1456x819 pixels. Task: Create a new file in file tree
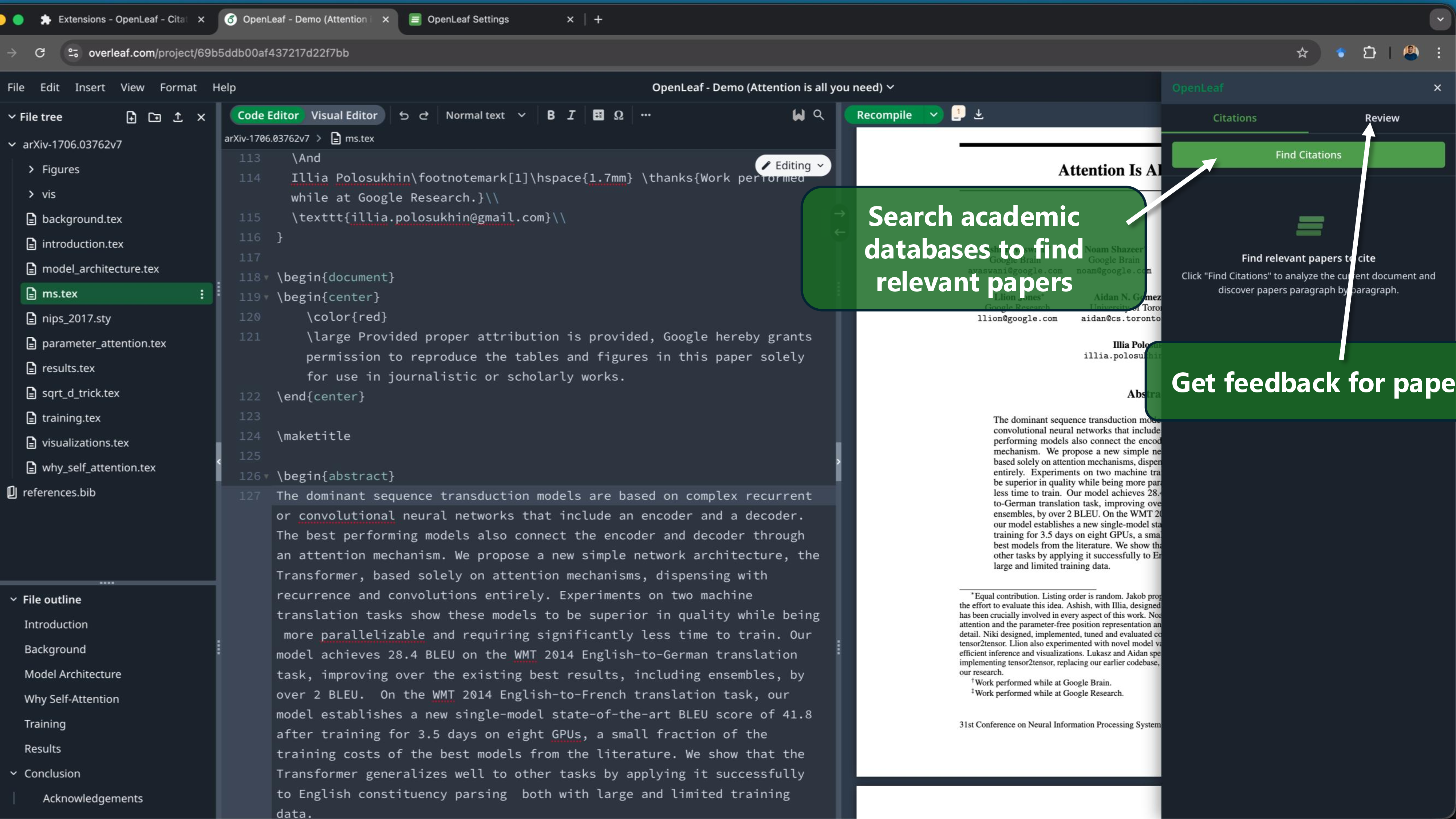coord(131,117)
